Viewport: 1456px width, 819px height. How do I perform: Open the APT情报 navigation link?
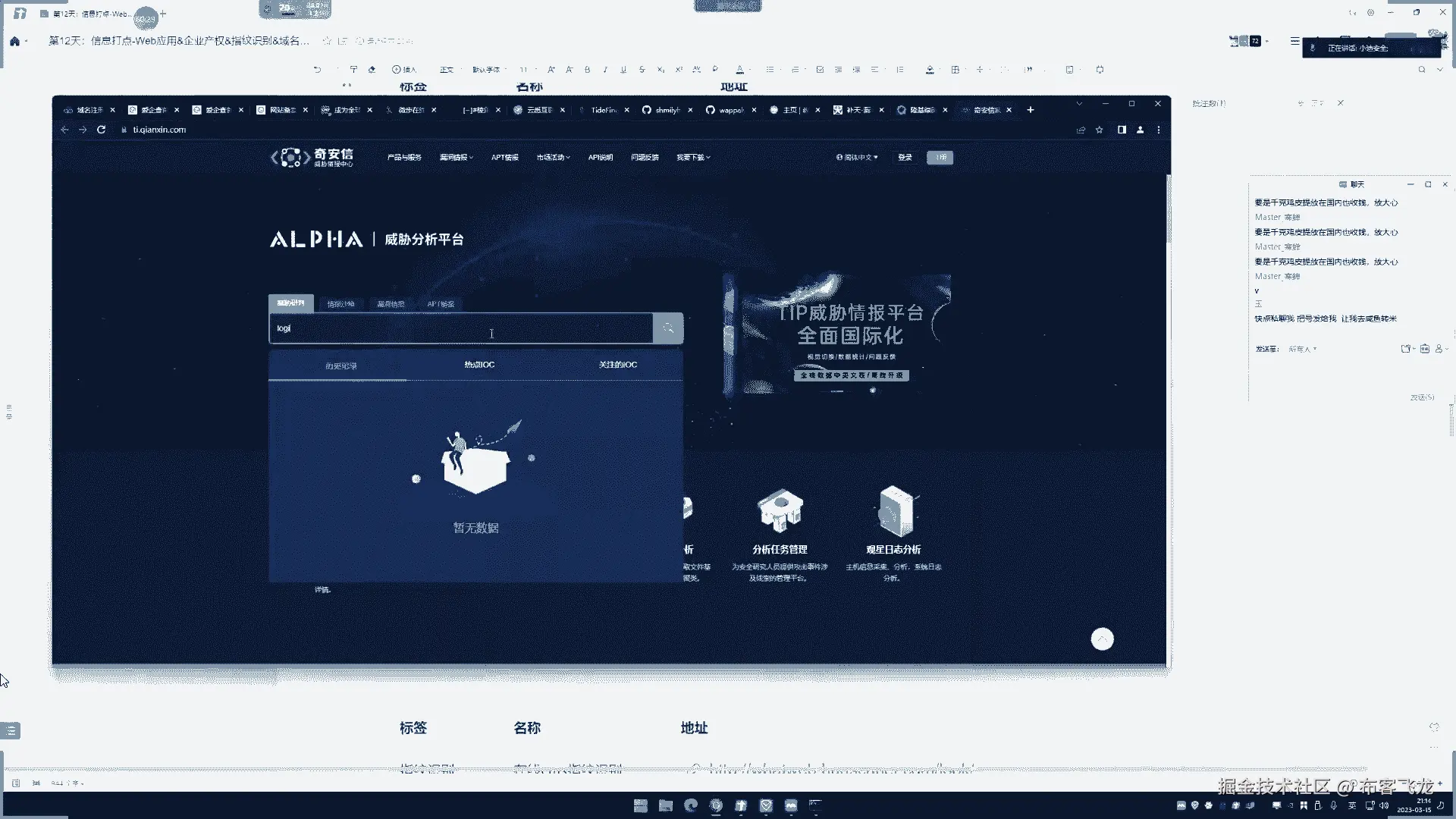(x=504, y=158)
